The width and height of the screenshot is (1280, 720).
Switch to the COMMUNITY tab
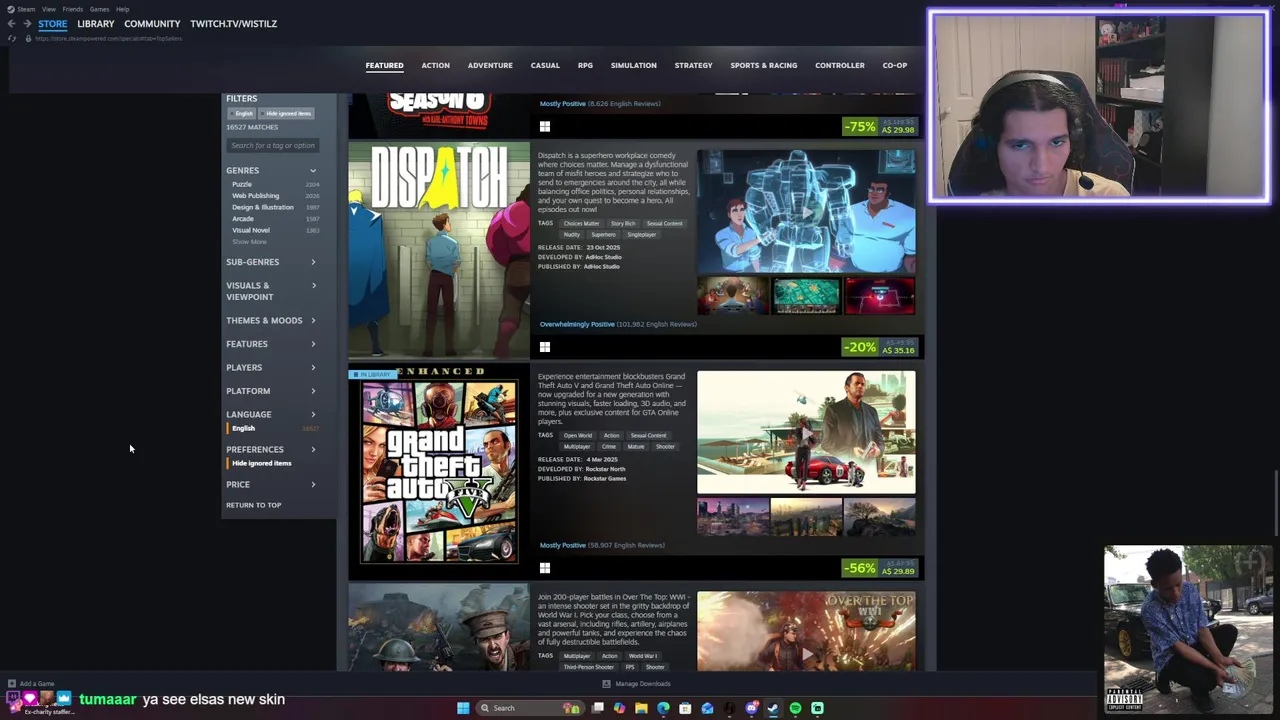[152, 24]
